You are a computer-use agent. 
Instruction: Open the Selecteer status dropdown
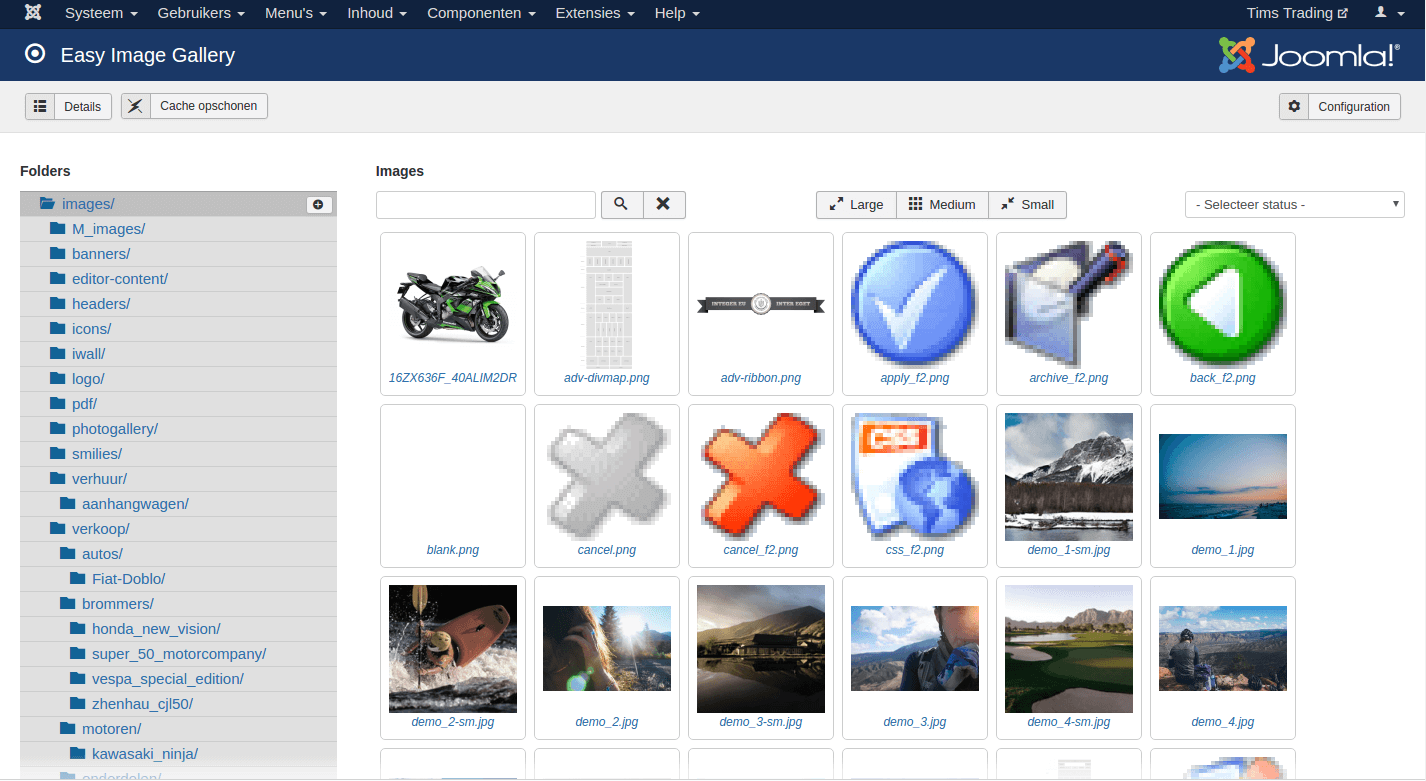click(1295, 204)
